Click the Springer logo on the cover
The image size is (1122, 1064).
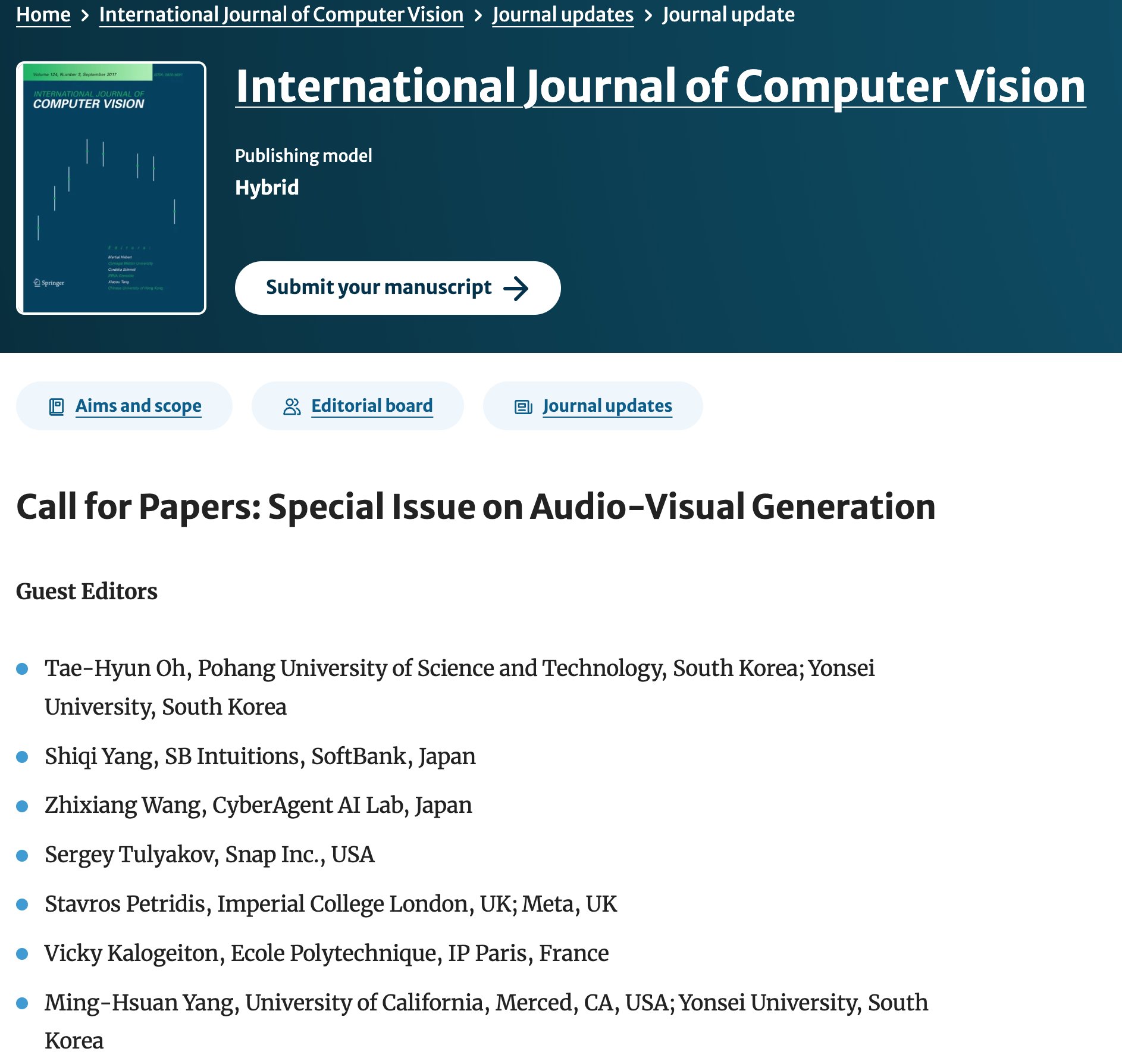click(49, 283)
